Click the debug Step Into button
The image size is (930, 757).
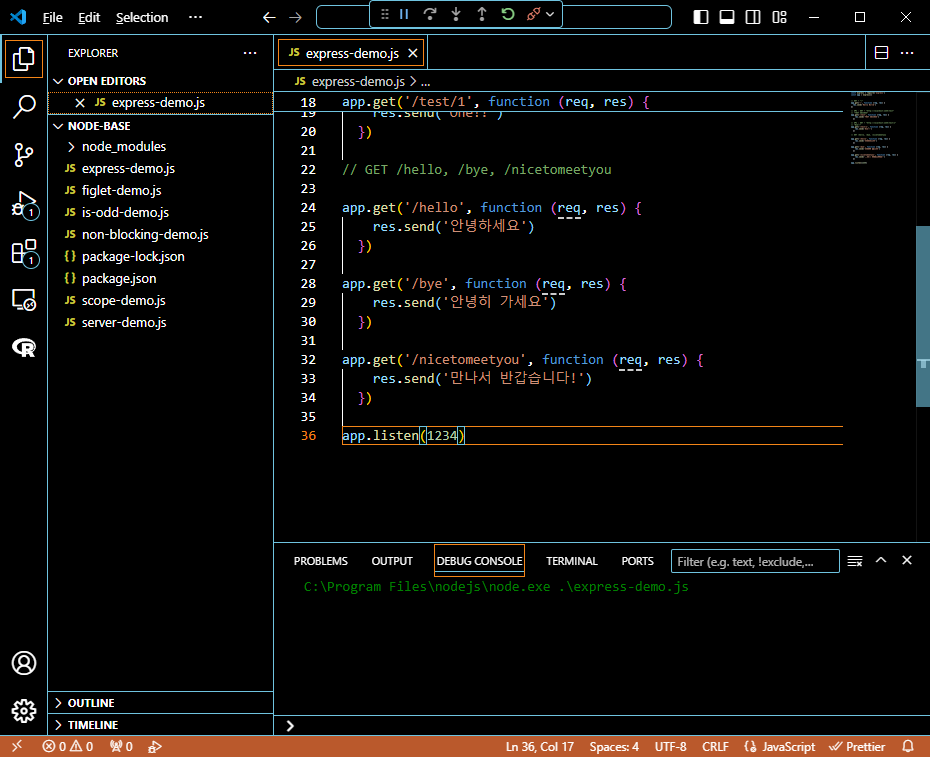(456, 14)
